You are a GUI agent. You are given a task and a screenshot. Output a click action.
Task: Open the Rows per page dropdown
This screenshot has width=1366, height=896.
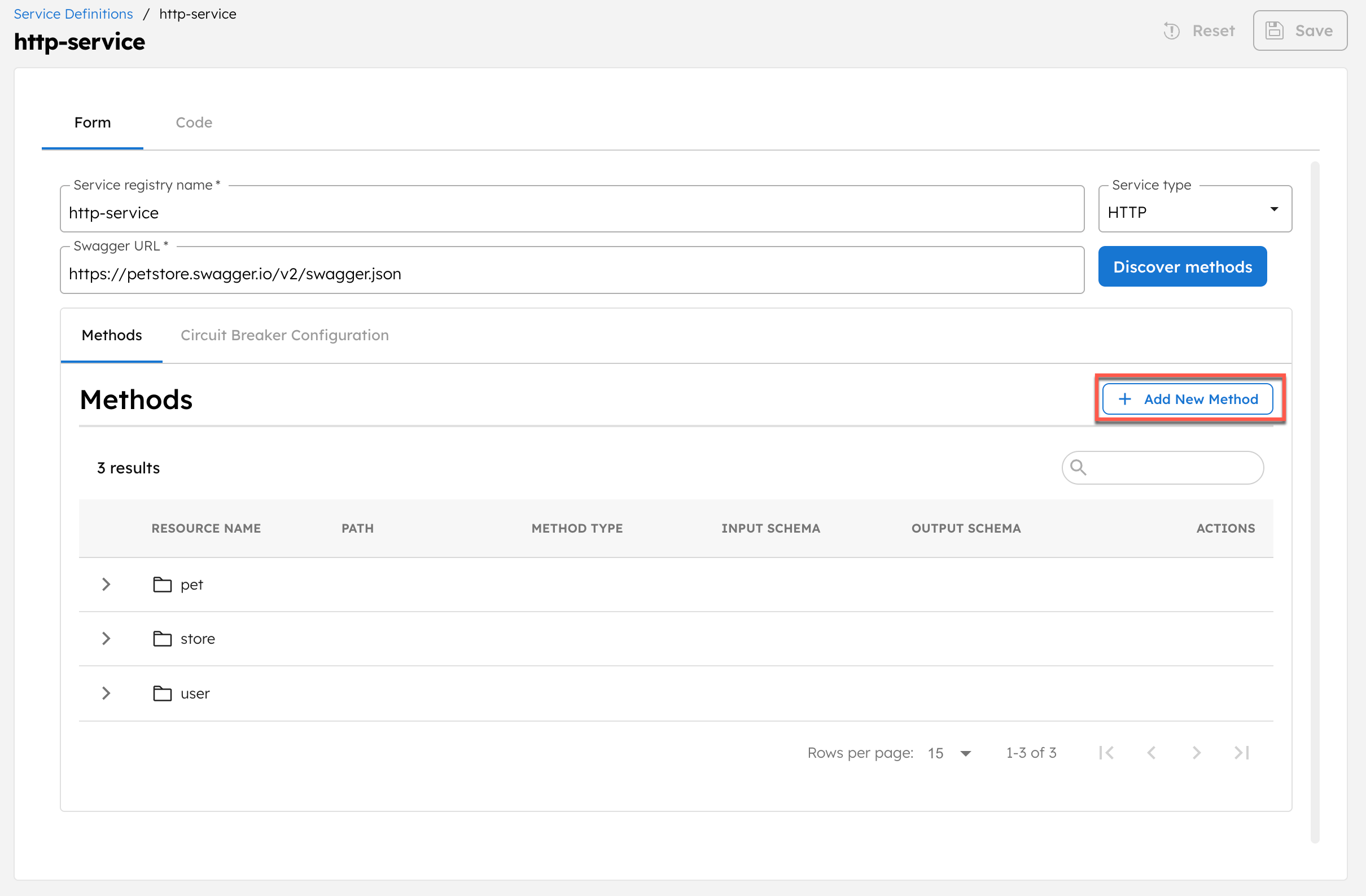(x=949, y=753)
